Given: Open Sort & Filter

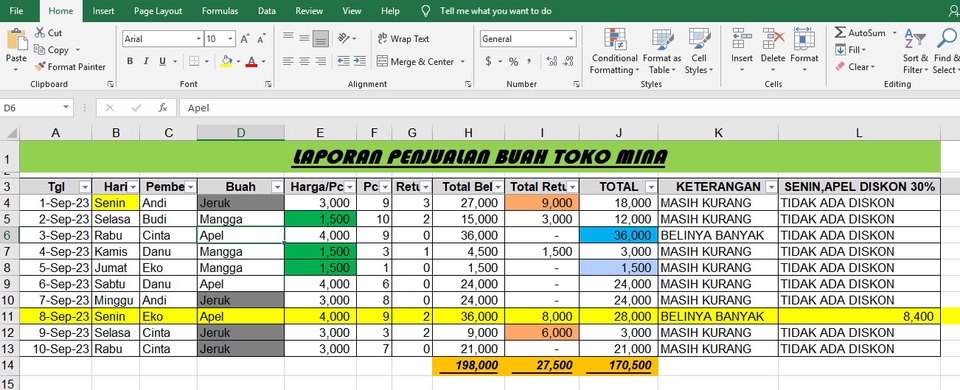Looking at the screenshot, I should tap(915, 51).
